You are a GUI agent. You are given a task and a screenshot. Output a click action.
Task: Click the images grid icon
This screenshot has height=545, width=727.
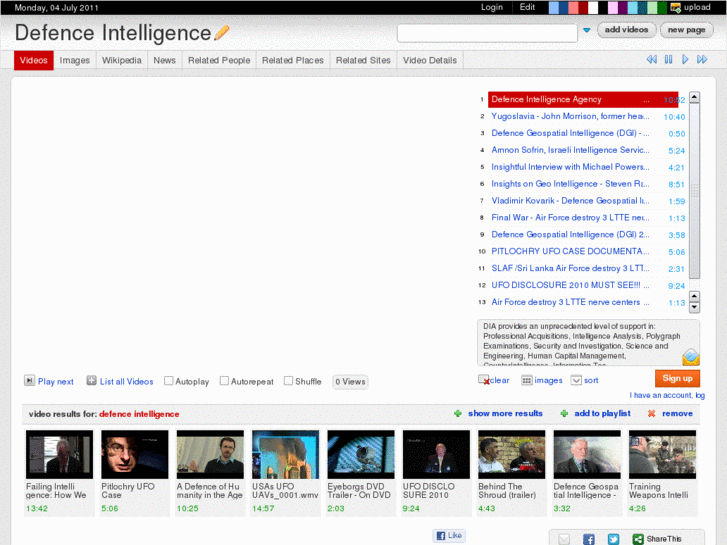(x=527, y=380)
